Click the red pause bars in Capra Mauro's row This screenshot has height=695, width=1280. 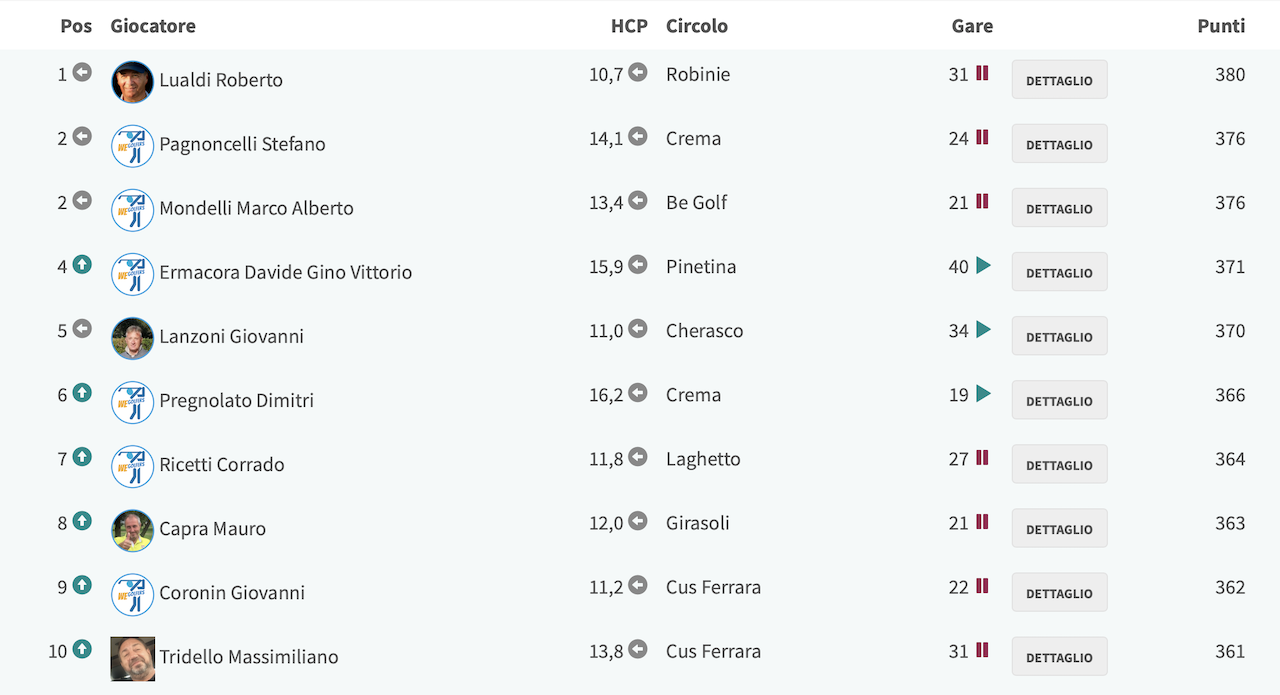tap(982, 522)
